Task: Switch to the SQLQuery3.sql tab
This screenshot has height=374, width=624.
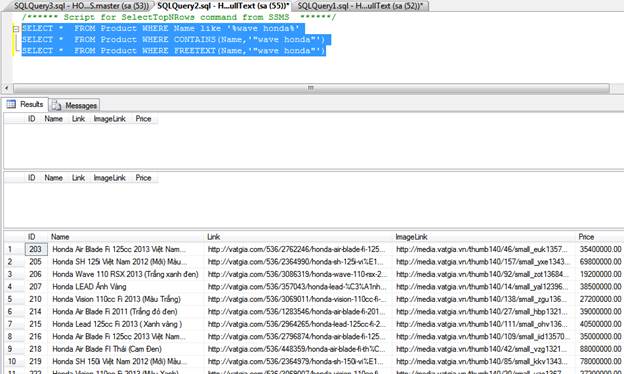Action: (x=81, y=6)
